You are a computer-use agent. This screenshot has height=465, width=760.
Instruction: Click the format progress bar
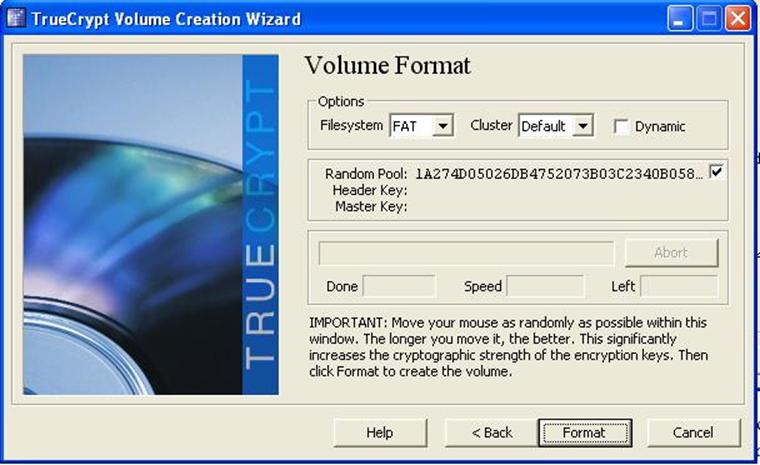[466, 253]
